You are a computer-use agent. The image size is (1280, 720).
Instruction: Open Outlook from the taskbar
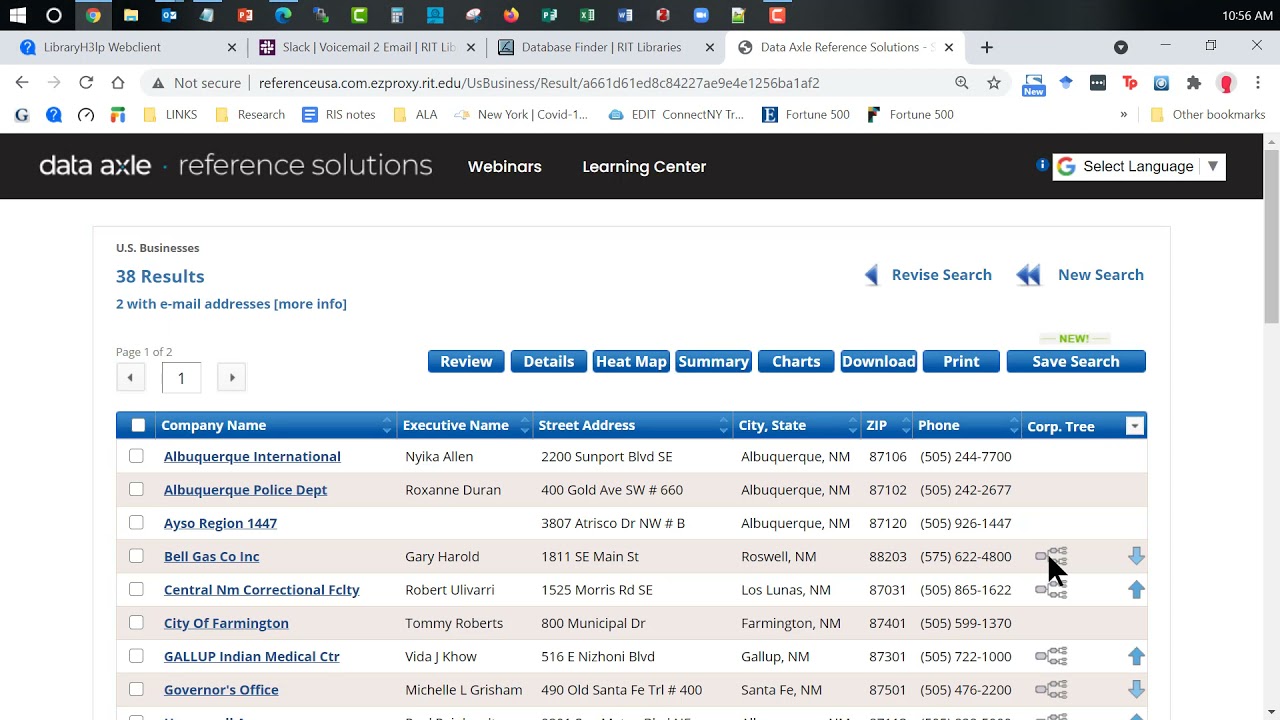coord(169,15)
